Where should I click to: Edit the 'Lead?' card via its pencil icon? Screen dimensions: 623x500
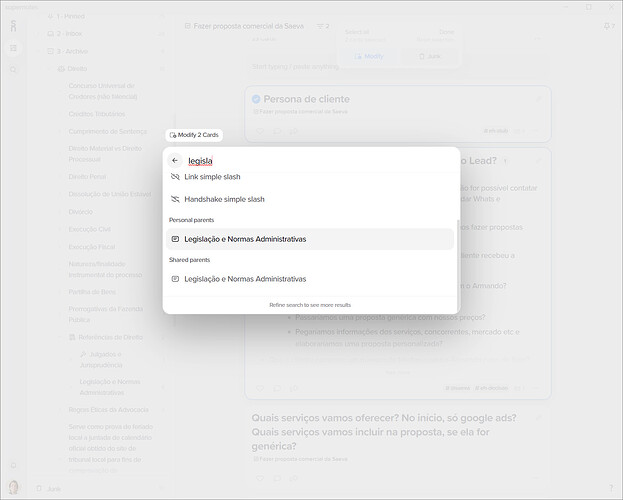tap(539, 161)
